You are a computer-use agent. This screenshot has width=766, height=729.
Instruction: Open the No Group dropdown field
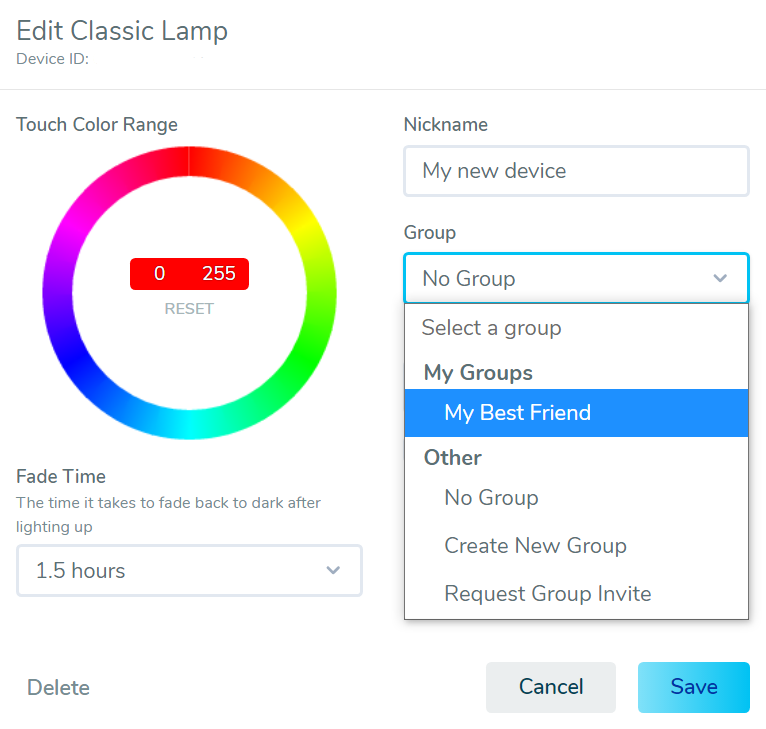[576, 278]
